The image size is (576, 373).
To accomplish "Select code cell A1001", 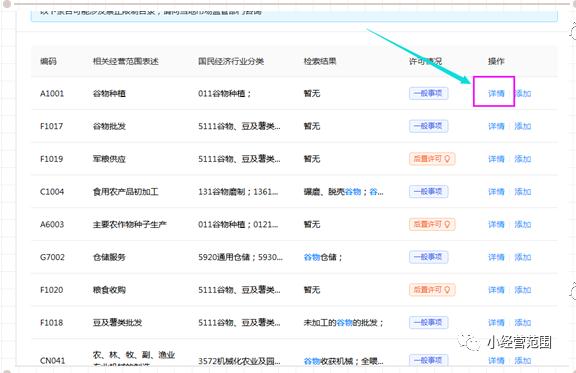I will click(52, 93).
